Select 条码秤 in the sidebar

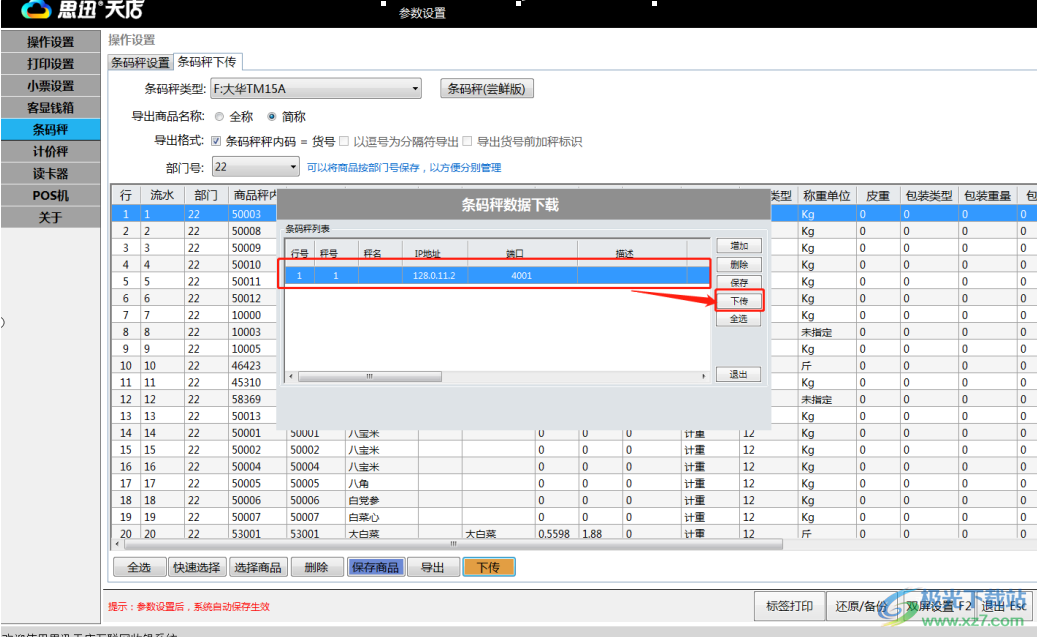click(50, 129)
